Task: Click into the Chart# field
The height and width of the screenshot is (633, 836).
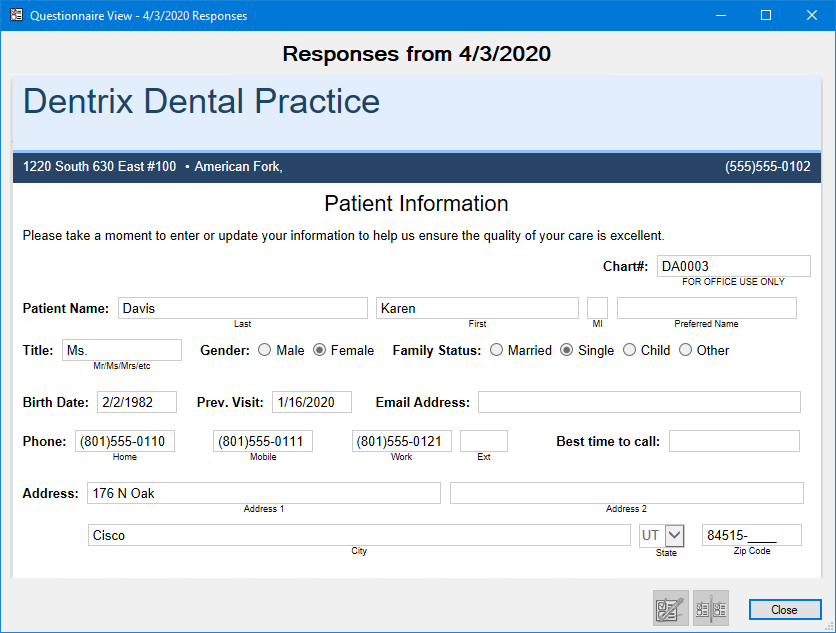Action: click(733, 266)
